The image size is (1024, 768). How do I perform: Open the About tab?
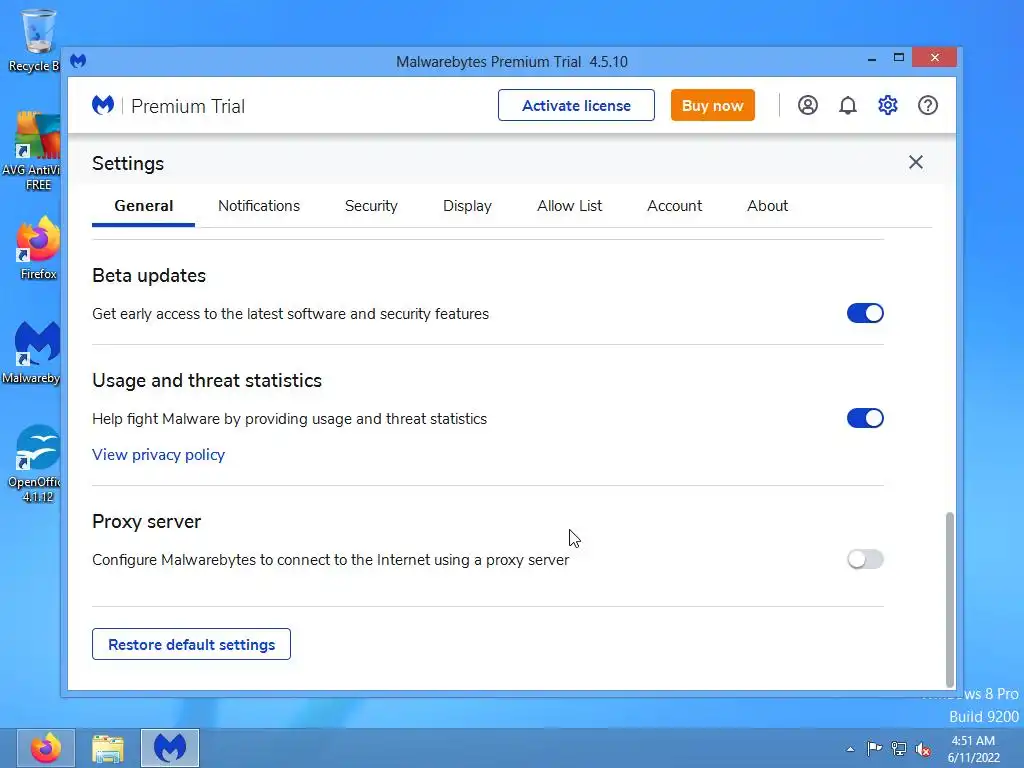point(767,206)
